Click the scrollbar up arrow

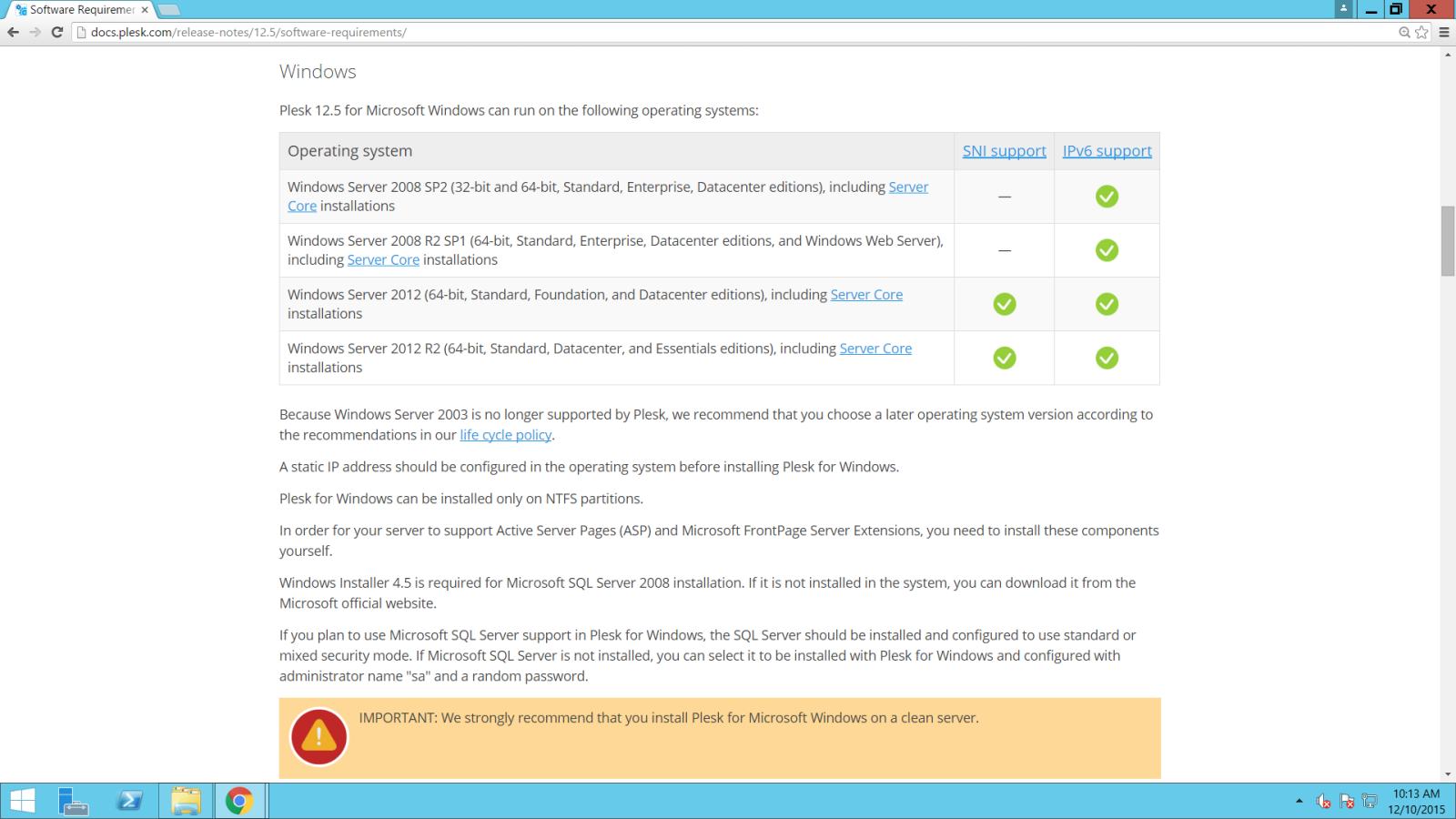1448,55
